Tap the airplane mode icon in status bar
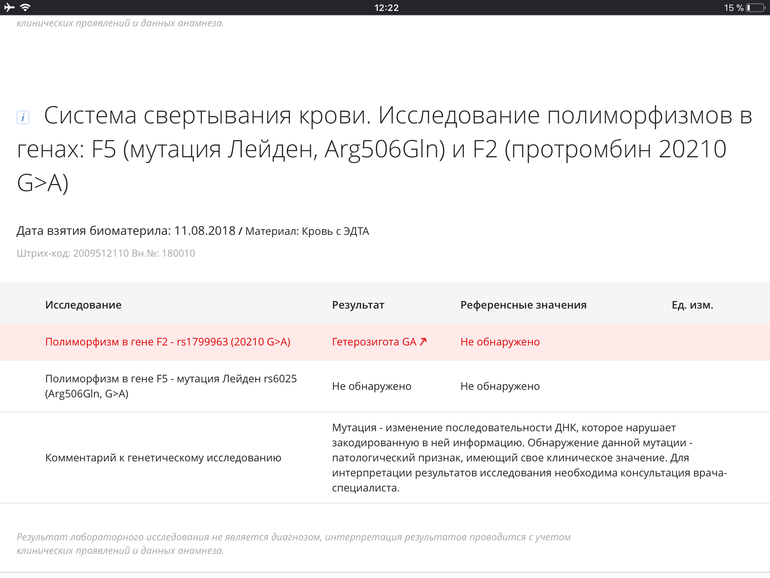 [x=10, y=7]
